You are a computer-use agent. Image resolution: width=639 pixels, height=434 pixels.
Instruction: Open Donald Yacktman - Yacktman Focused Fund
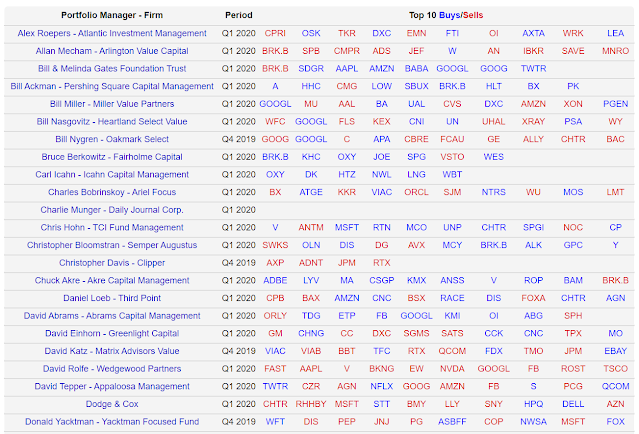click(x=112, y=422)
